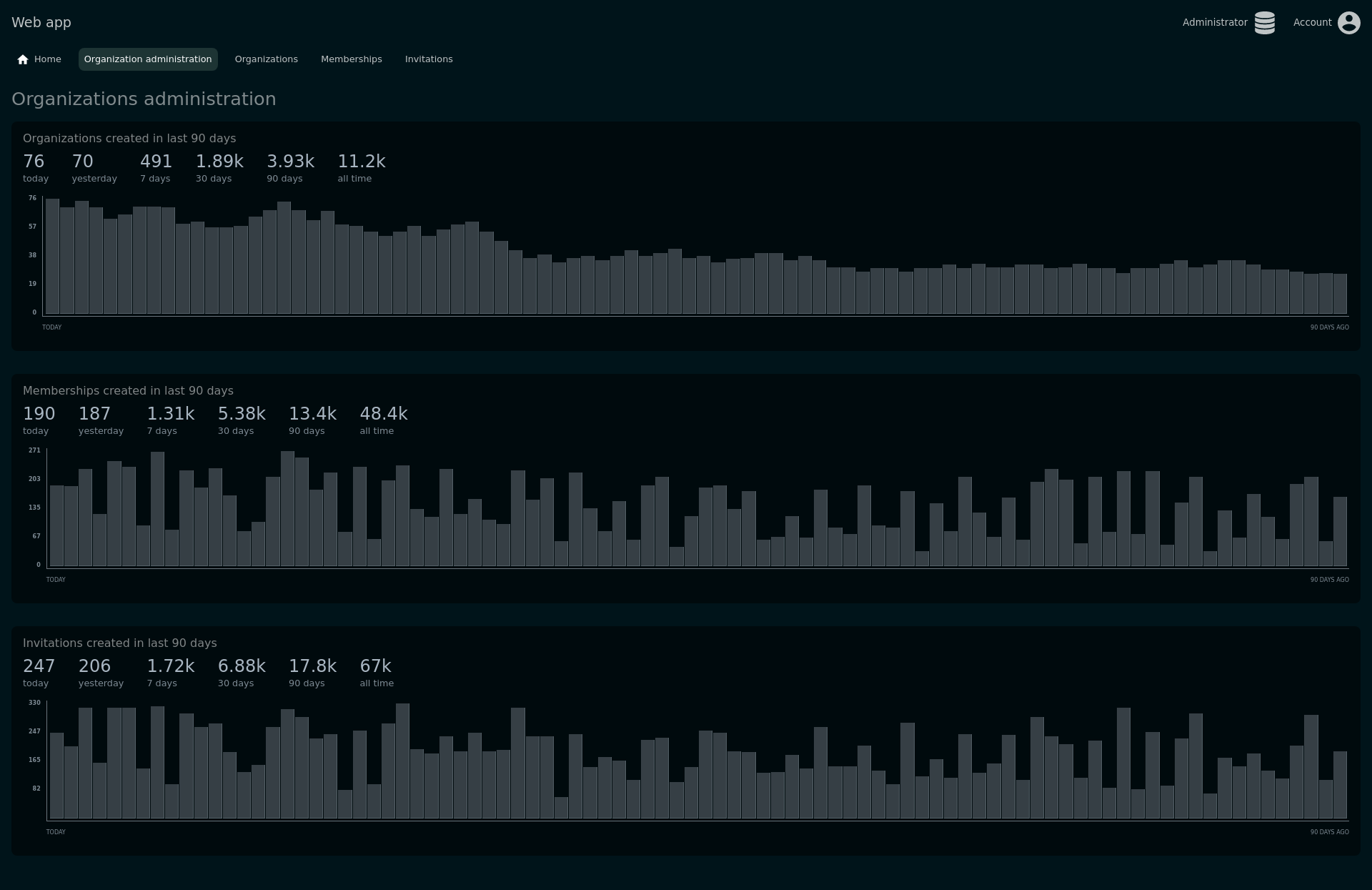1372x890 pixels.
Task: Click the oldest bar in Invitations chart
Action: [1340, 785]
